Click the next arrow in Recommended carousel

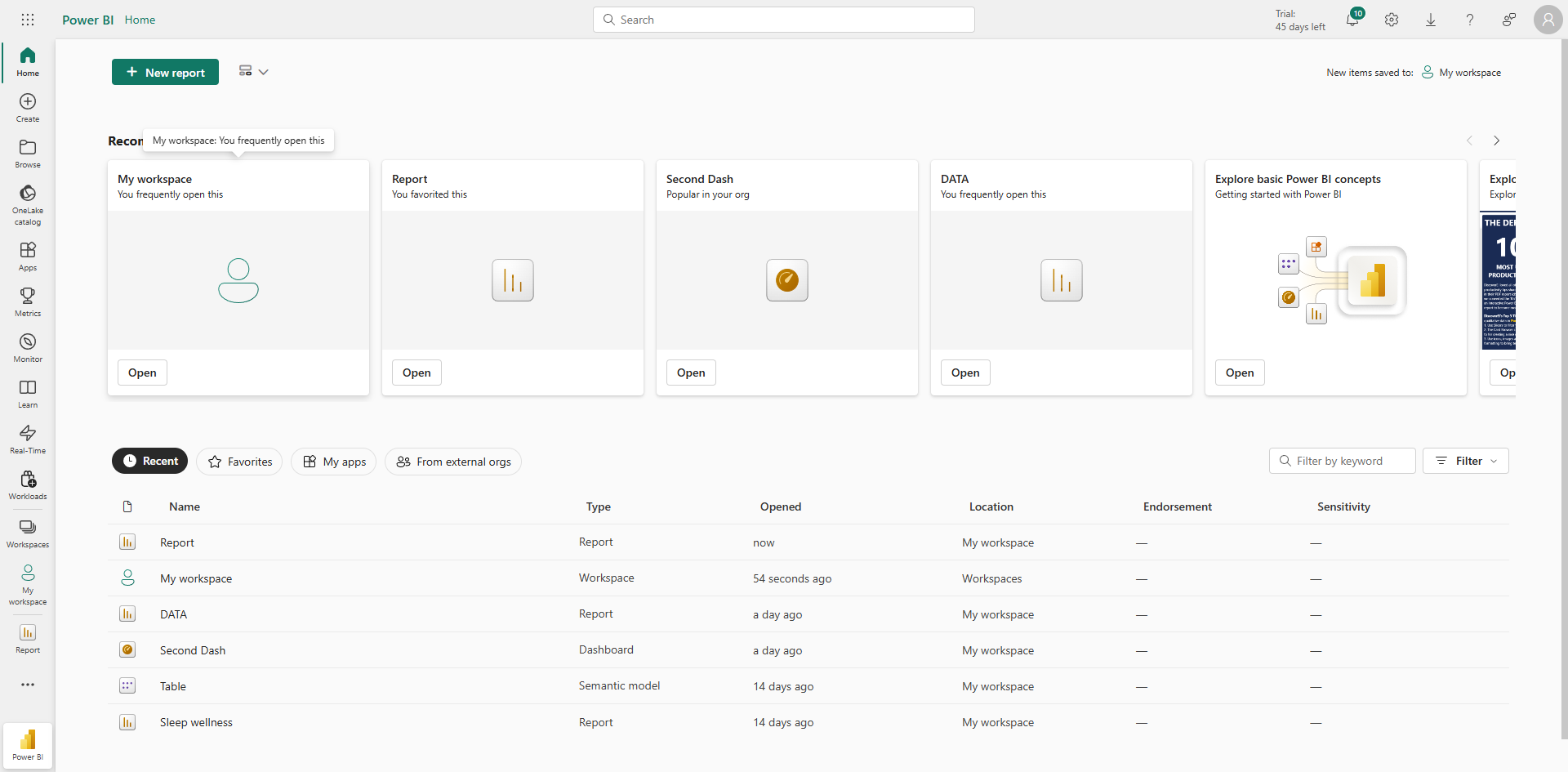[1496, 141]
